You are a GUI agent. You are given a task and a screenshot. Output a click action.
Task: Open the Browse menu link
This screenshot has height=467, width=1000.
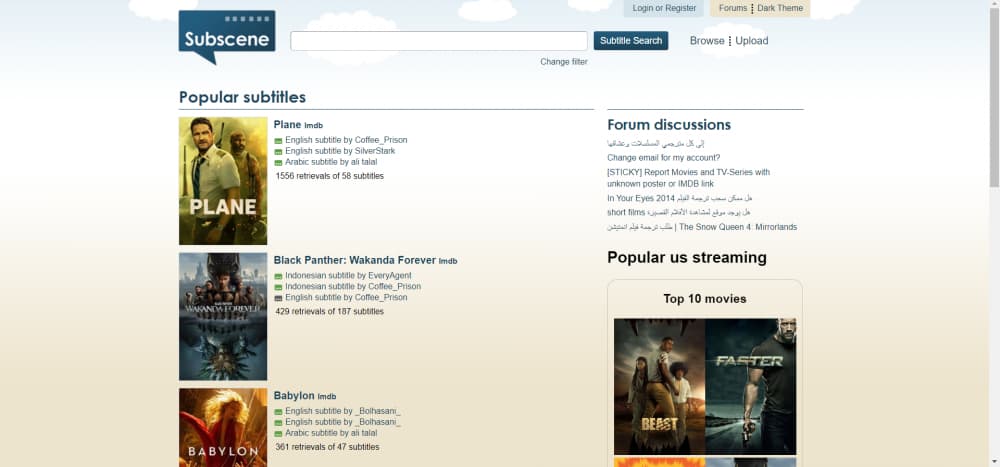(x=707, y=41)
